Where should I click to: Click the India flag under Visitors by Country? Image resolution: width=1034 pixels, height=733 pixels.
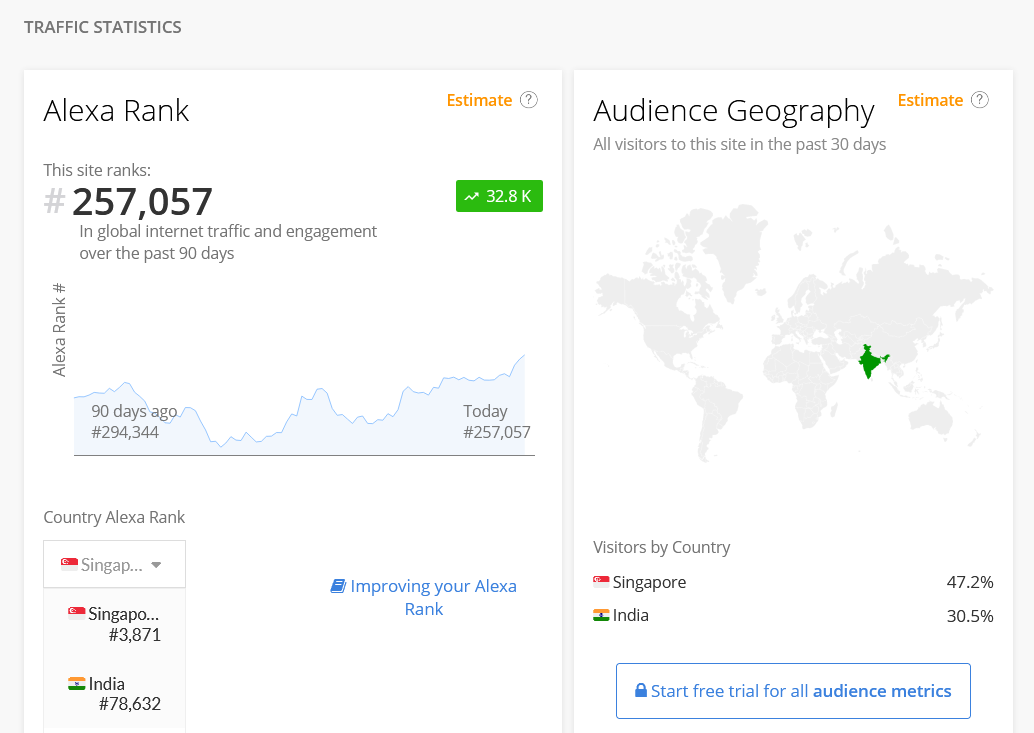tap(601, 615)
